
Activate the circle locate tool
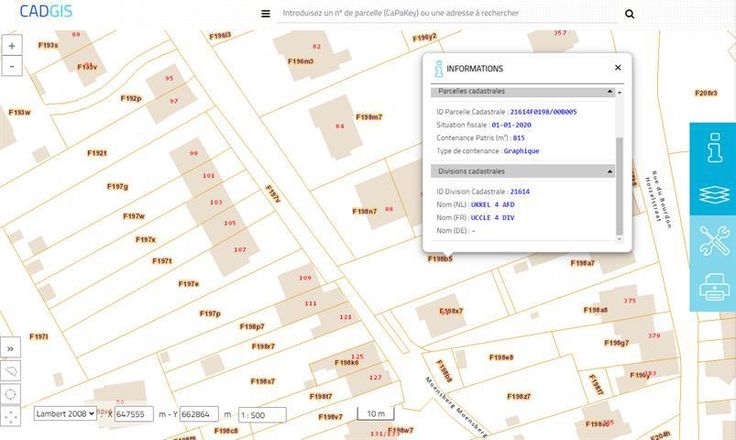(x=11, y=393)
